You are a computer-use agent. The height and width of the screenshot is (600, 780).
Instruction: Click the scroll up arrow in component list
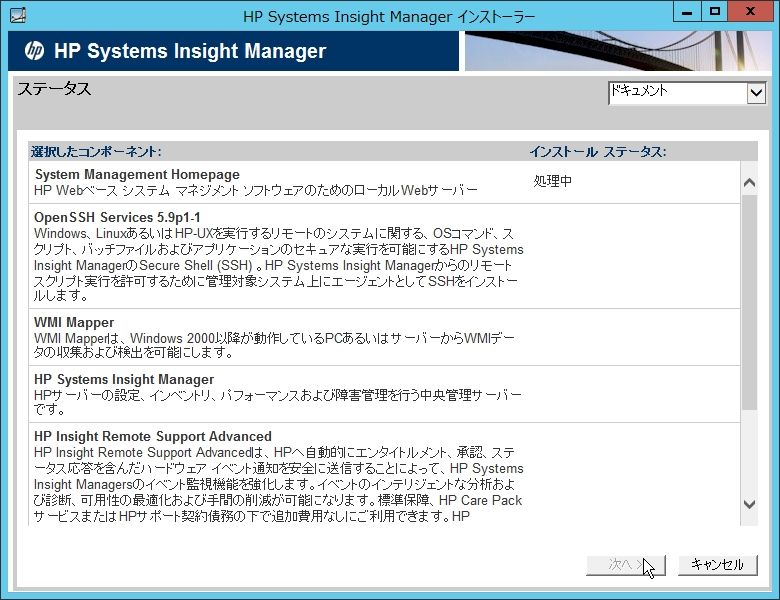click(749, 183)
